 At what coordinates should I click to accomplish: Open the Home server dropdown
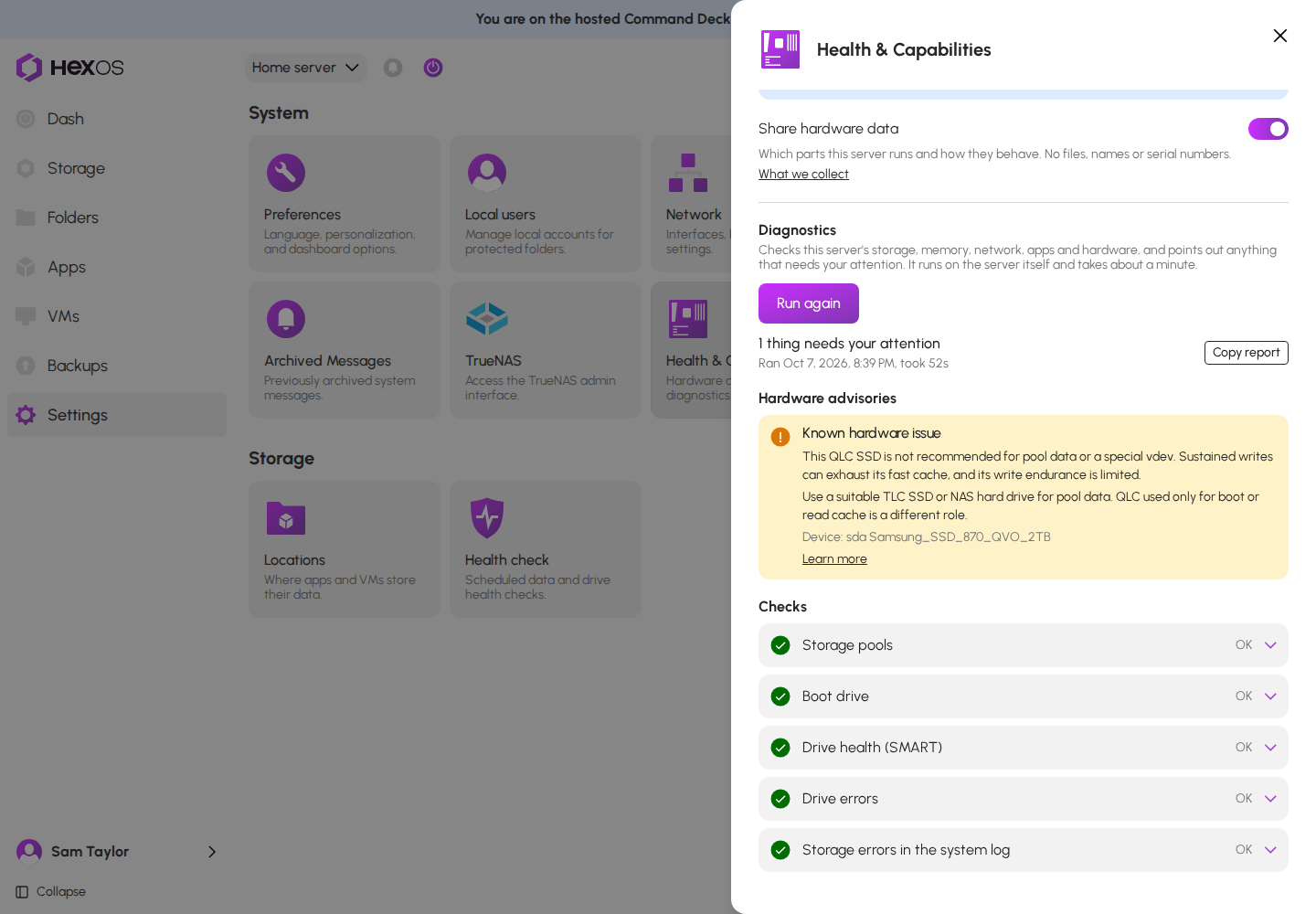pos(305,68)
